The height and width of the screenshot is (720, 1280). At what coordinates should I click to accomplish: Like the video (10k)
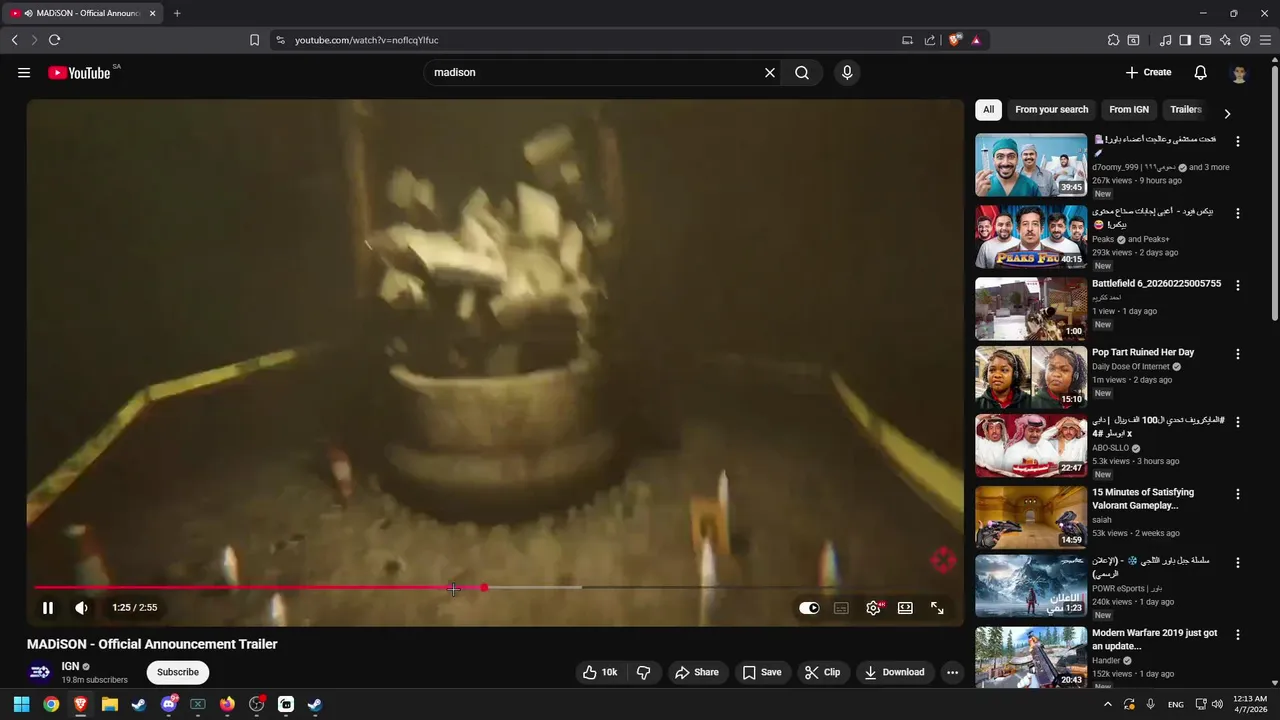(x=600, y=672)
